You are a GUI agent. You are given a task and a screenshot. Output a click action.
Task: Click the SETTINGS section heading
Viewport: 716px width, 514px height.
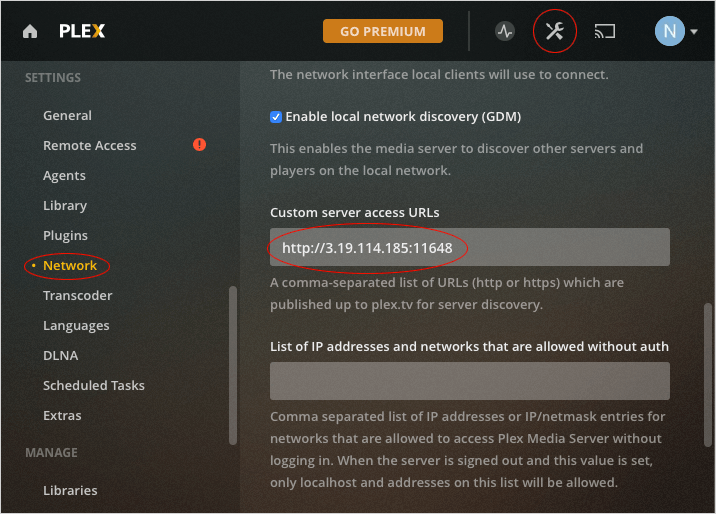[x=53, y=78]
